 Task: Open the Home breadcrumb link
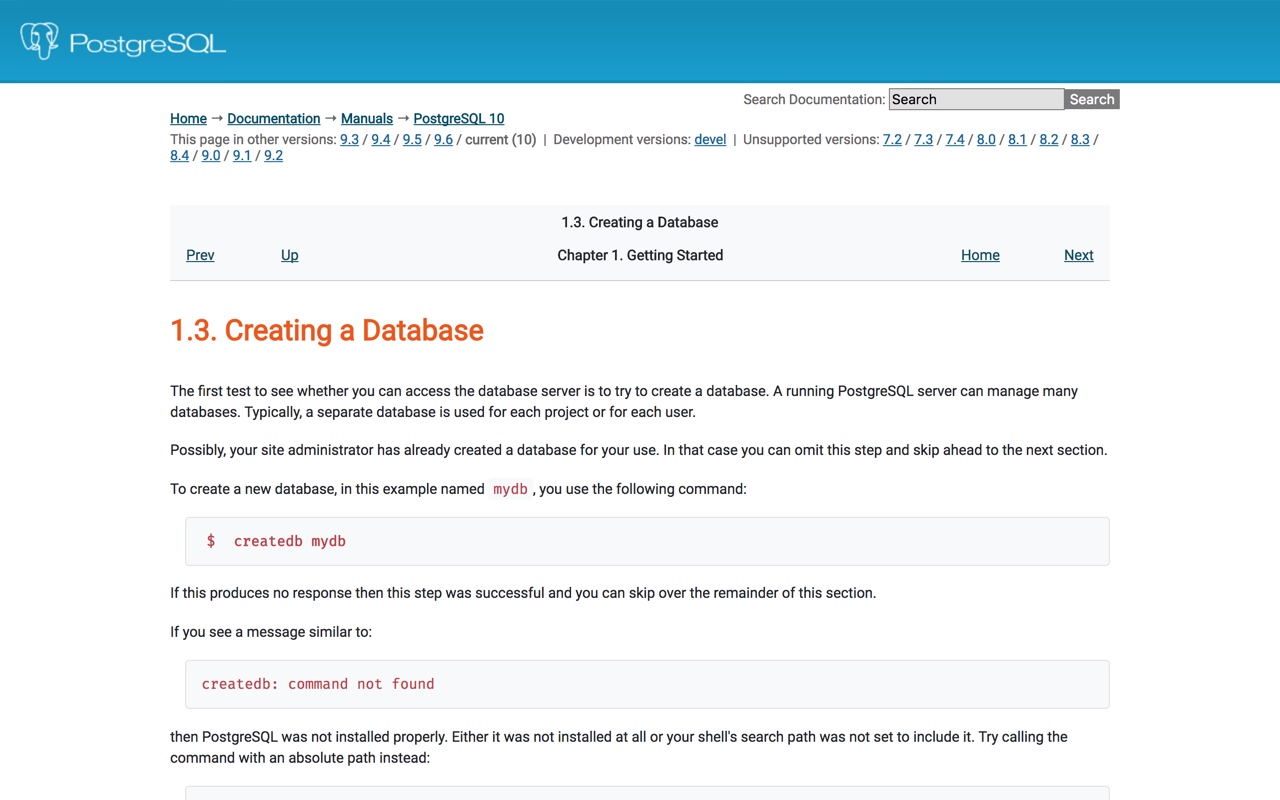point(188,118)
